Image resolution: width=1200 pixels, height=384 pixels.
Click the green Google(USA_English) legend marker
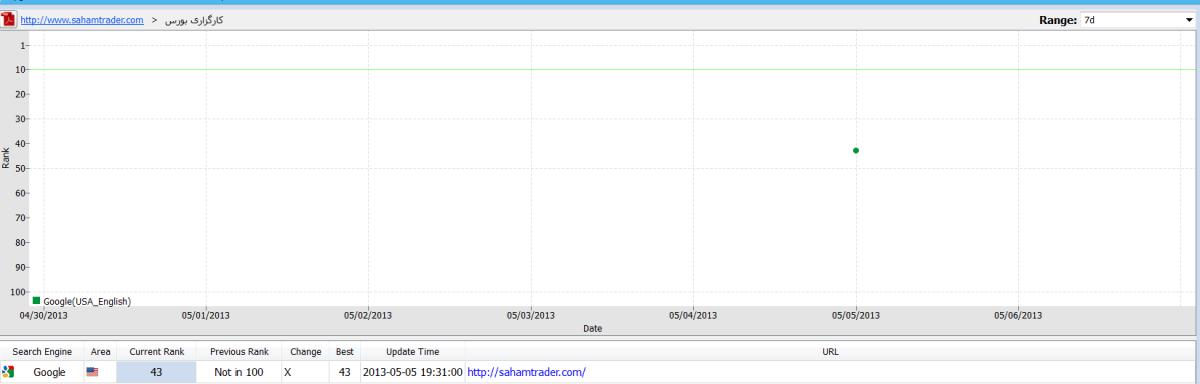(x=37, y=300)
